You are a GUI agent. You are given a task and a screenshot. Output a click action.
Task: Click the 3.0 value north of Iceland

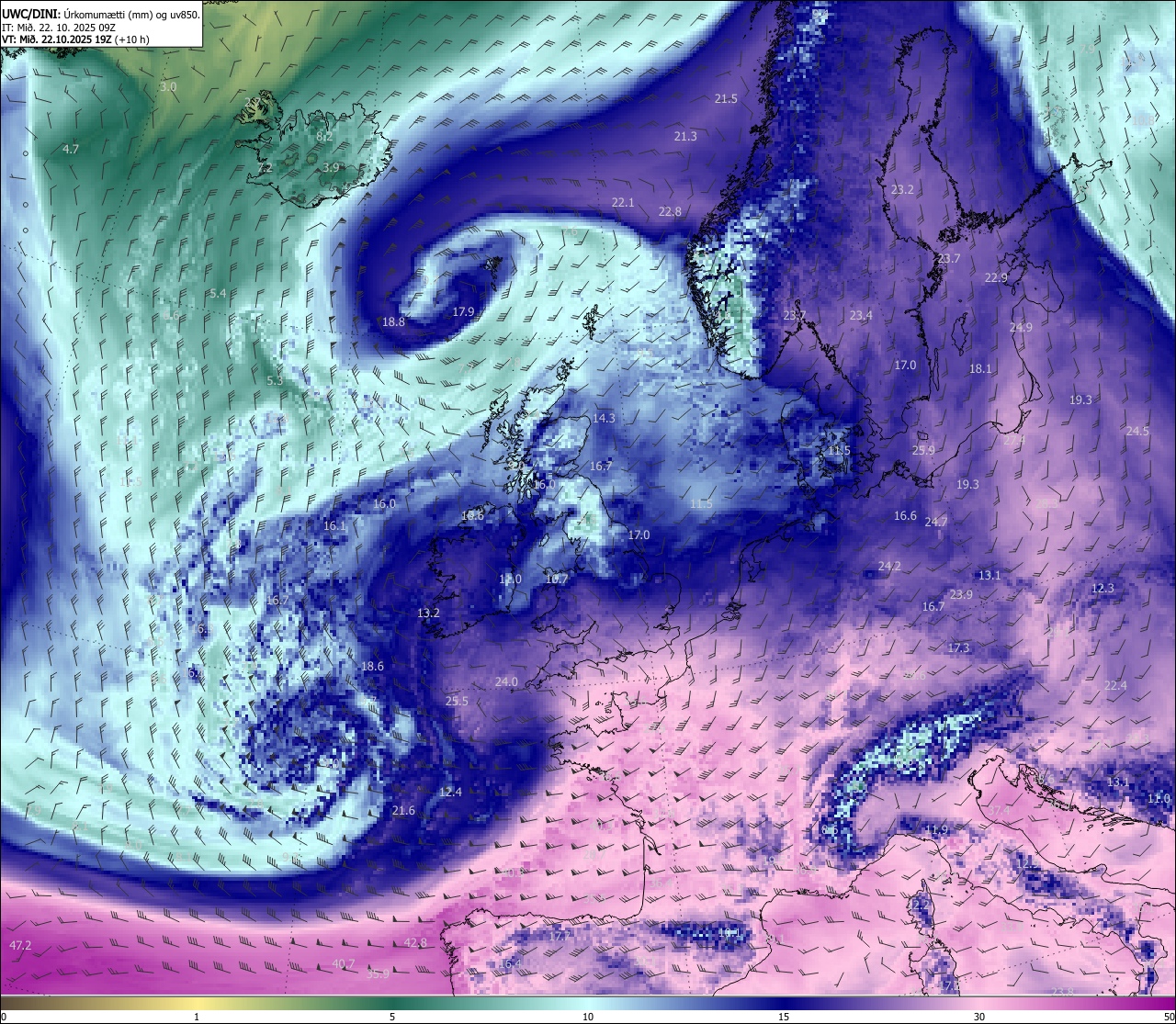click(x=168, y=87)
